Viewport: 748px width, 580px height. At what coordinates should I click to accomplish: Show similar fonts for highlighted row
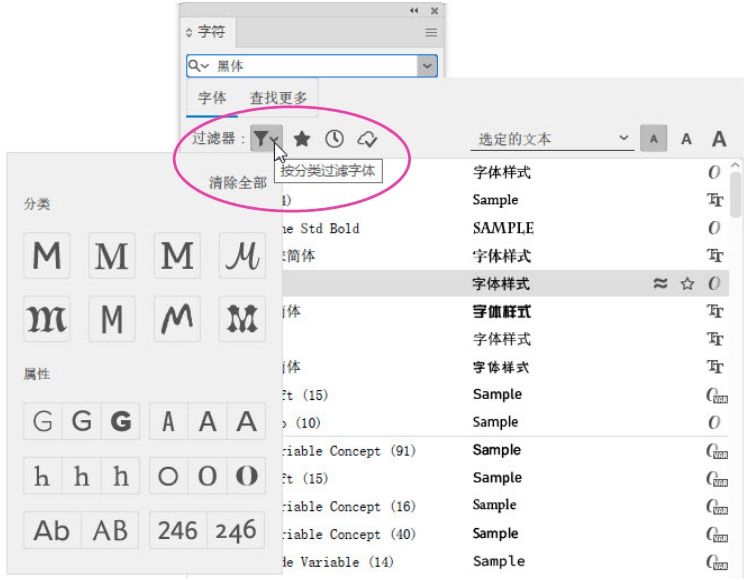click(x=660, y=284)
